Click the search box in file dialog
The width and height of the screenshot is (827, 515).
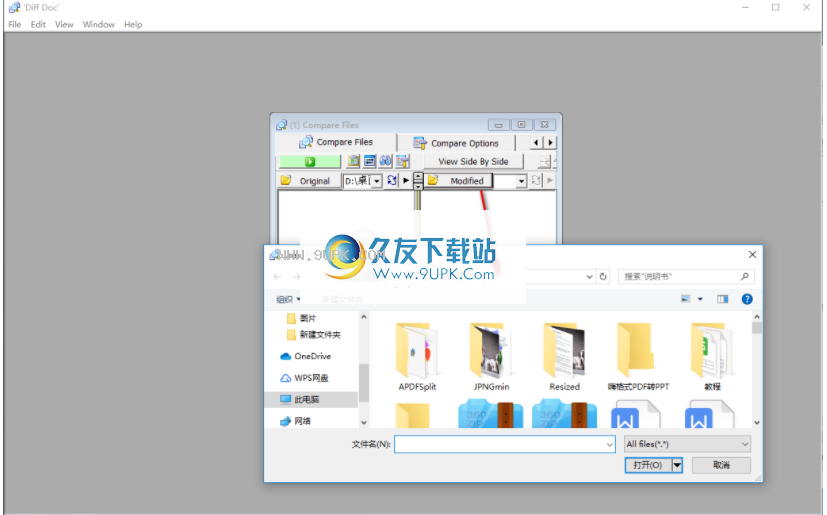[686, 276]
